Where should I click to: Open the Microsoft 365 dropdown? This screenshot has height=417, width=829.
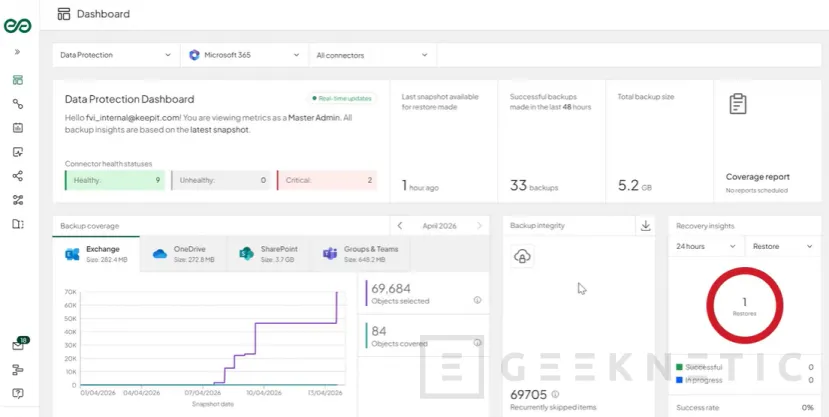(244, 55)
